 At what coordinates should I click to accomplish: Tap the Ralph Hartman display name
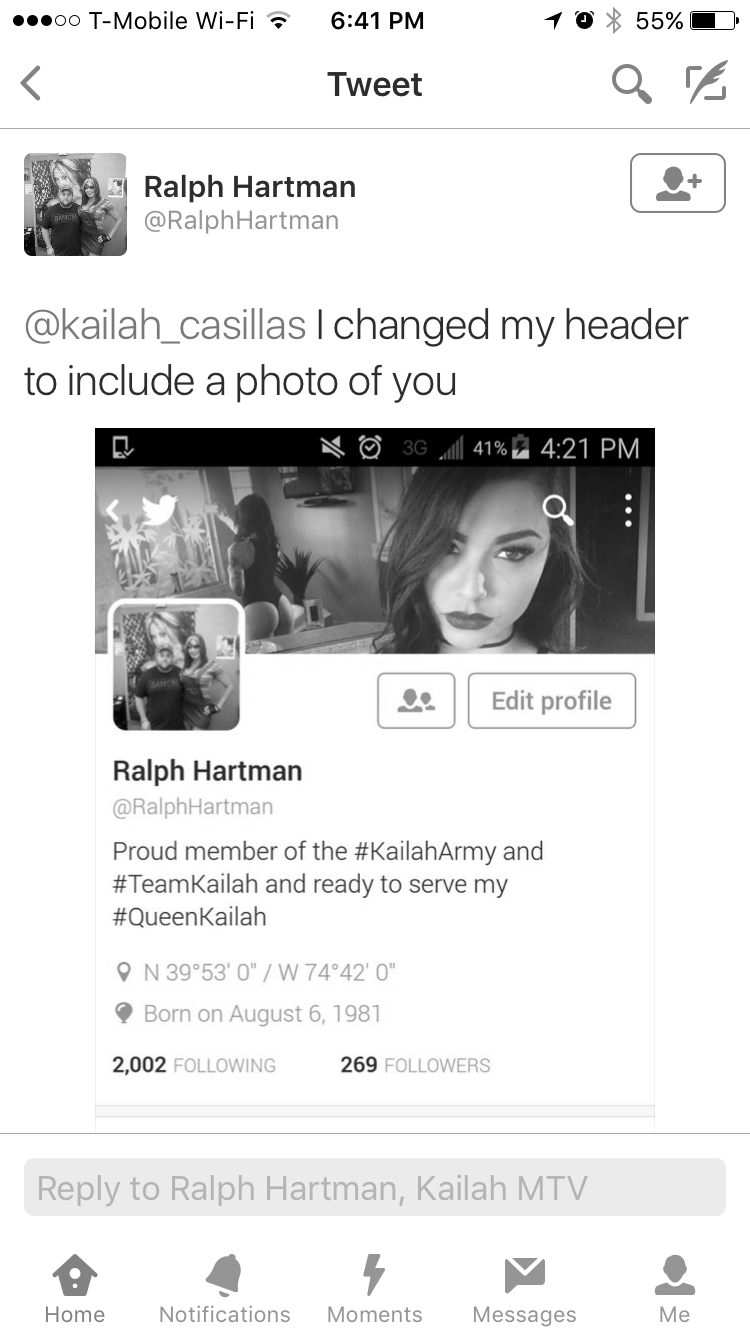point(250,186)
